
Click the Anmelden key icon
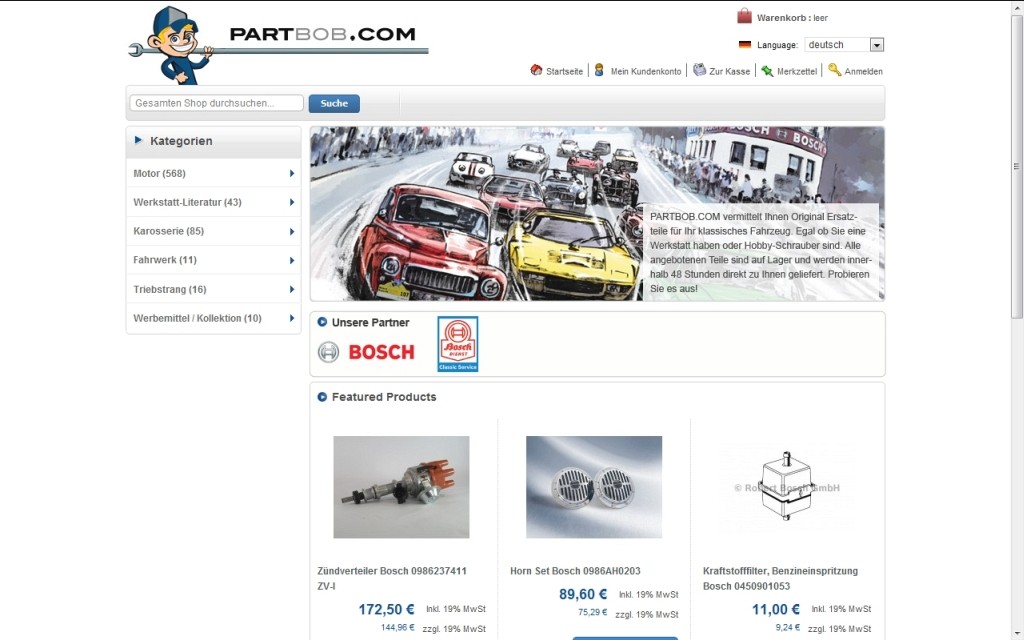coord(834,70)
